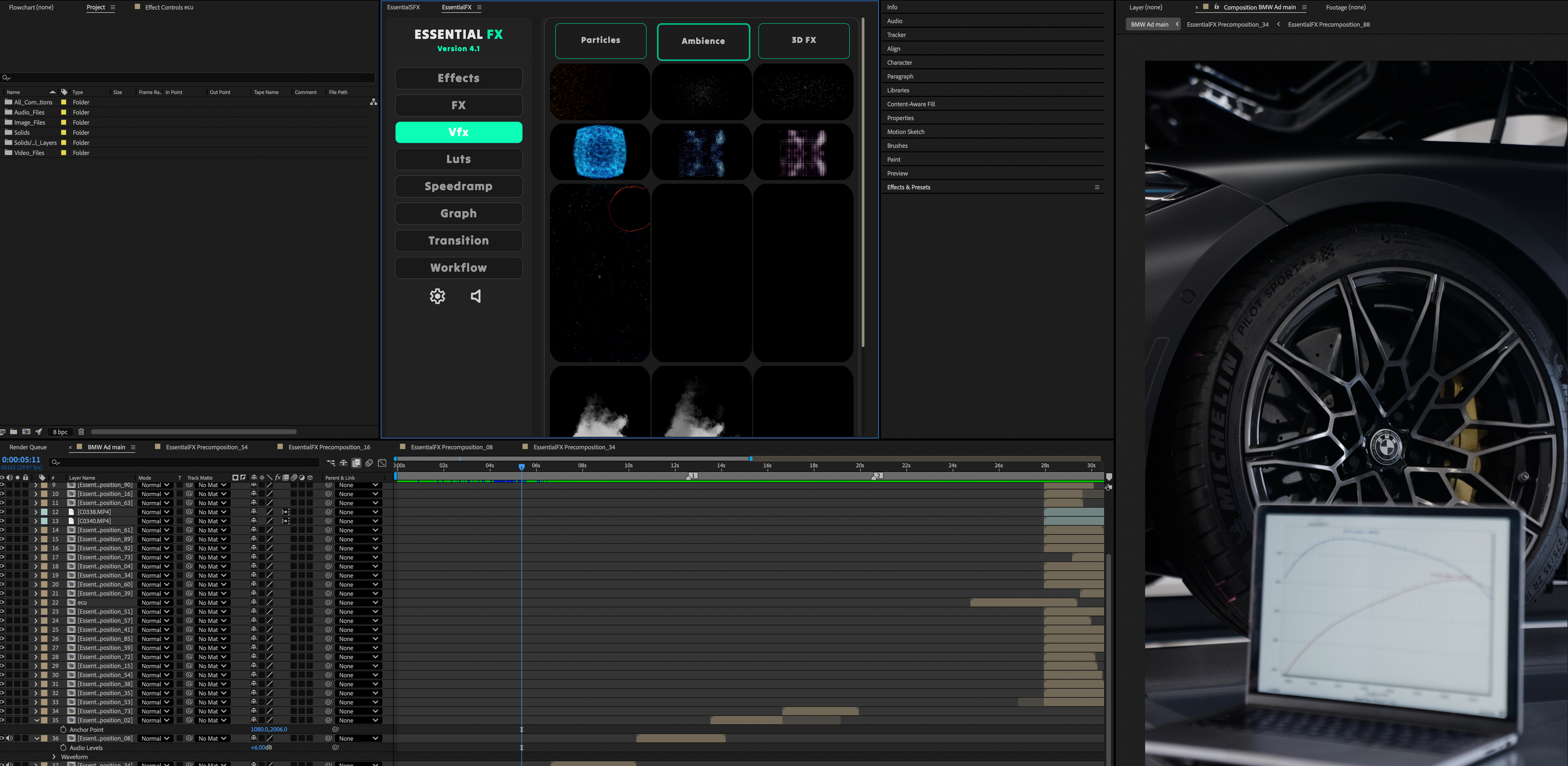
Task: Solo the C0340.MP4 layer
Action: [x=17, y=521]
